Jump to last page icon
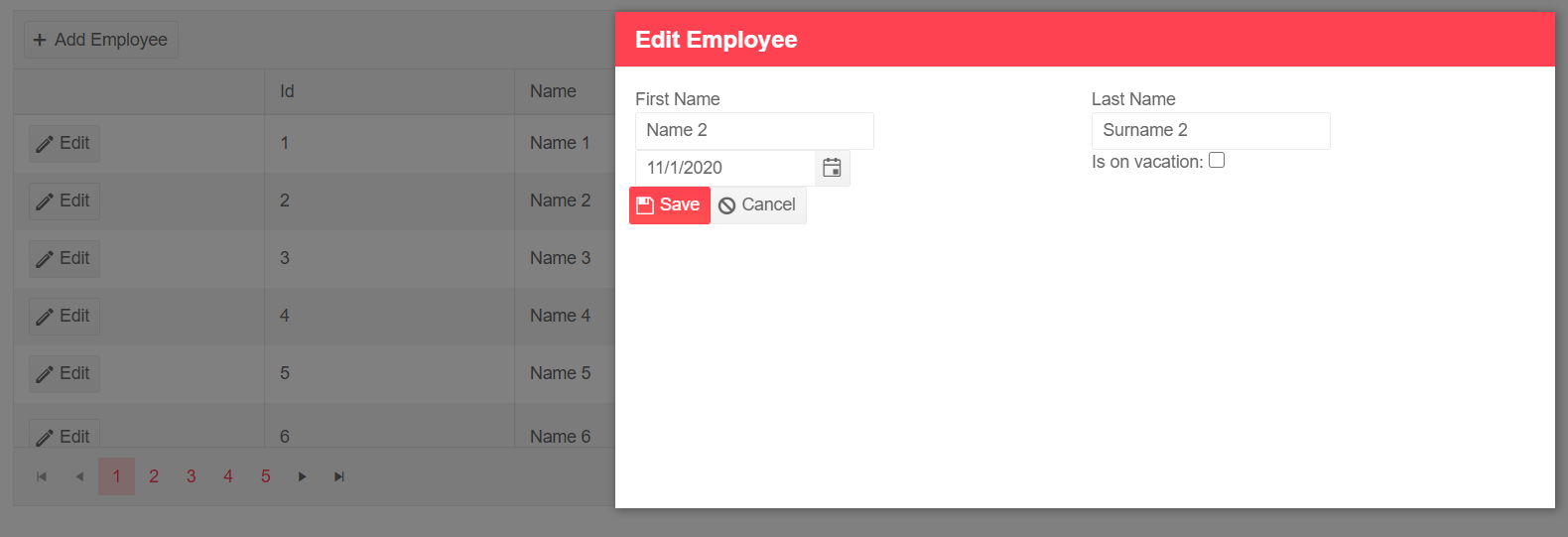Image resolution: width=1568 pixels, height=537 pixels. tap(339, 476)
